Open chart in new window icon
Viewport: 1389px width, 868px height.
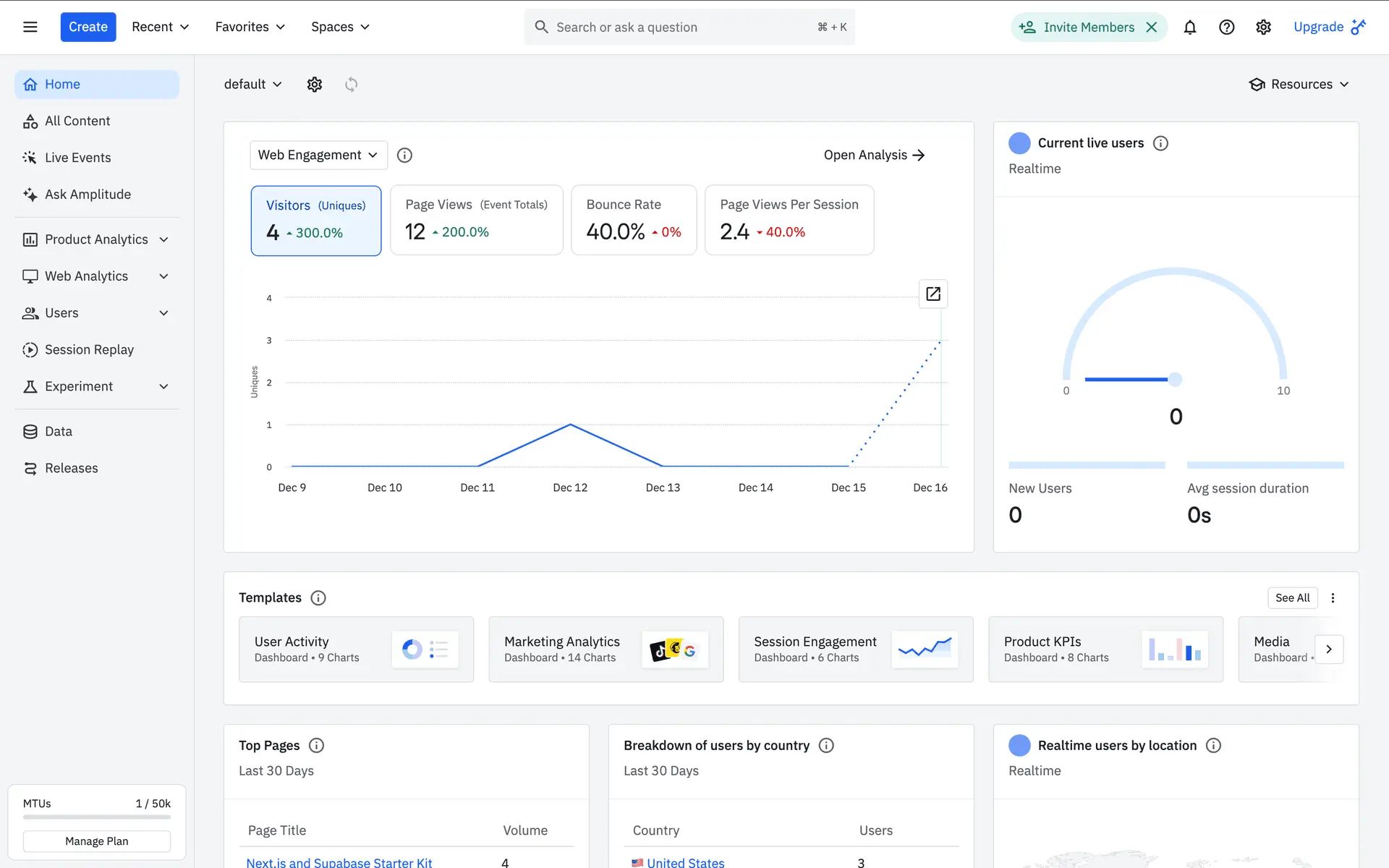933,294
